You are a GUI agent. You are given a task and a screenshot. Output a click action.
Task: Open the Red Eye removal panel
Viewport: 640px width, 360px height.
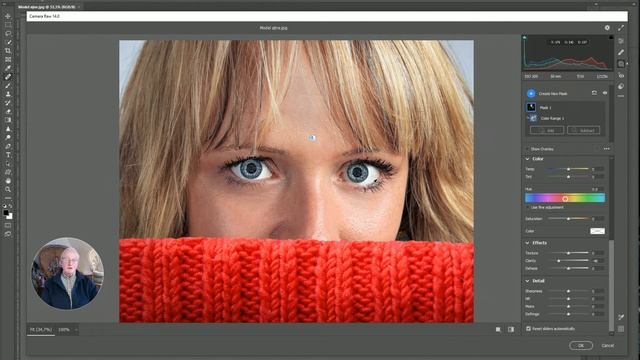621,76
